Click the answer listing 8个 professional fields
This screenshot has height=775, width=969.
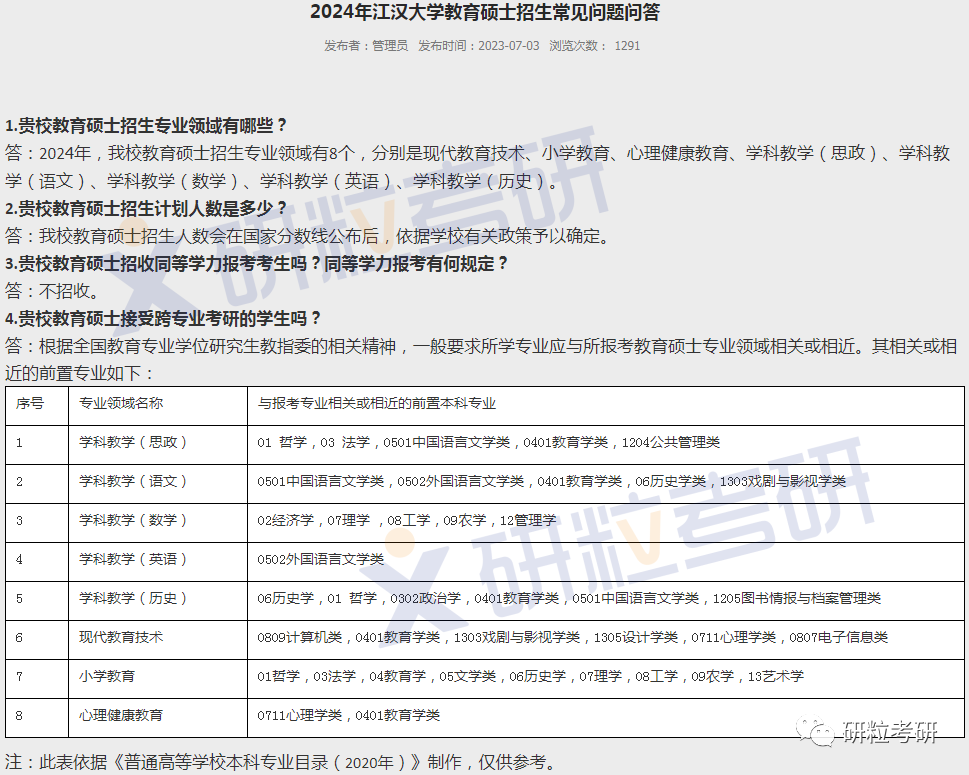[x=478, y=167]
